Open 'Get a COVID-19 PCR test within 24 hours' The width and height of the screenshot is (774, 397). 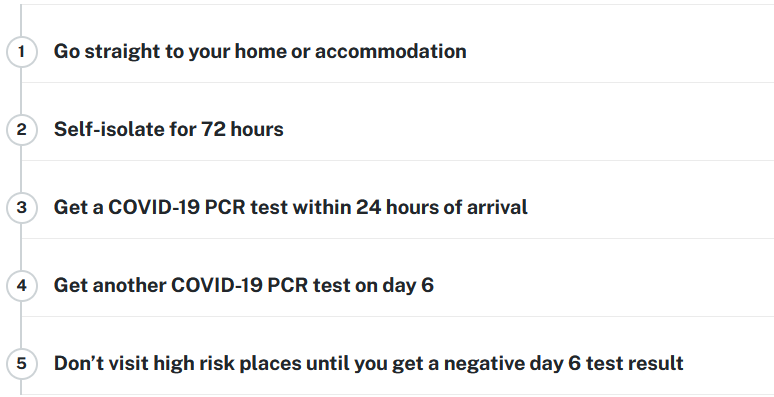click(x=290, y=207)
